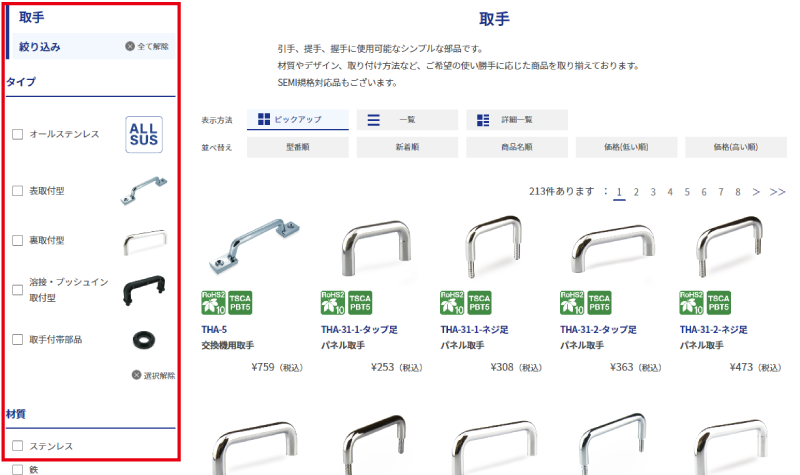Click the 一覧 list view icon

pyautogui.click(x=373, y=120)
